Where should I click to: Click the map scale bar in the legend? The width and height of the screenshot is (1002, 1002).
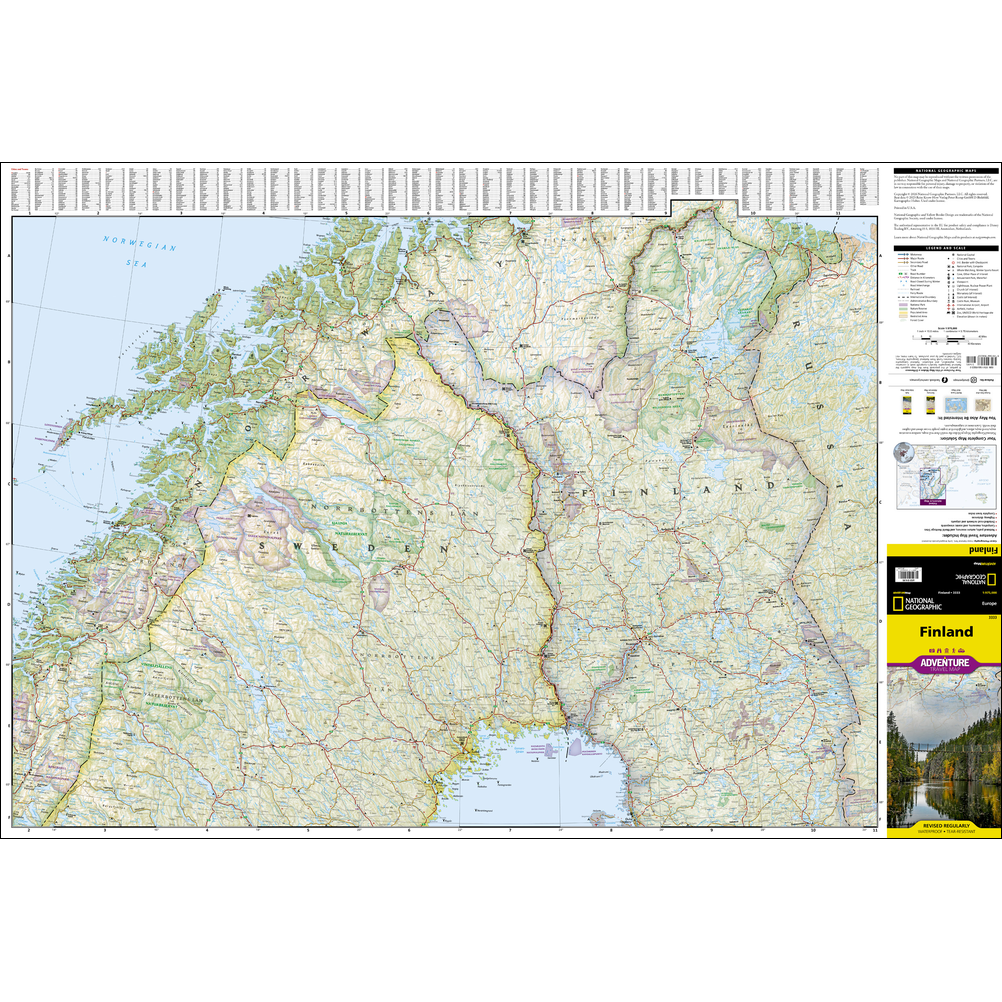(948, 340)
